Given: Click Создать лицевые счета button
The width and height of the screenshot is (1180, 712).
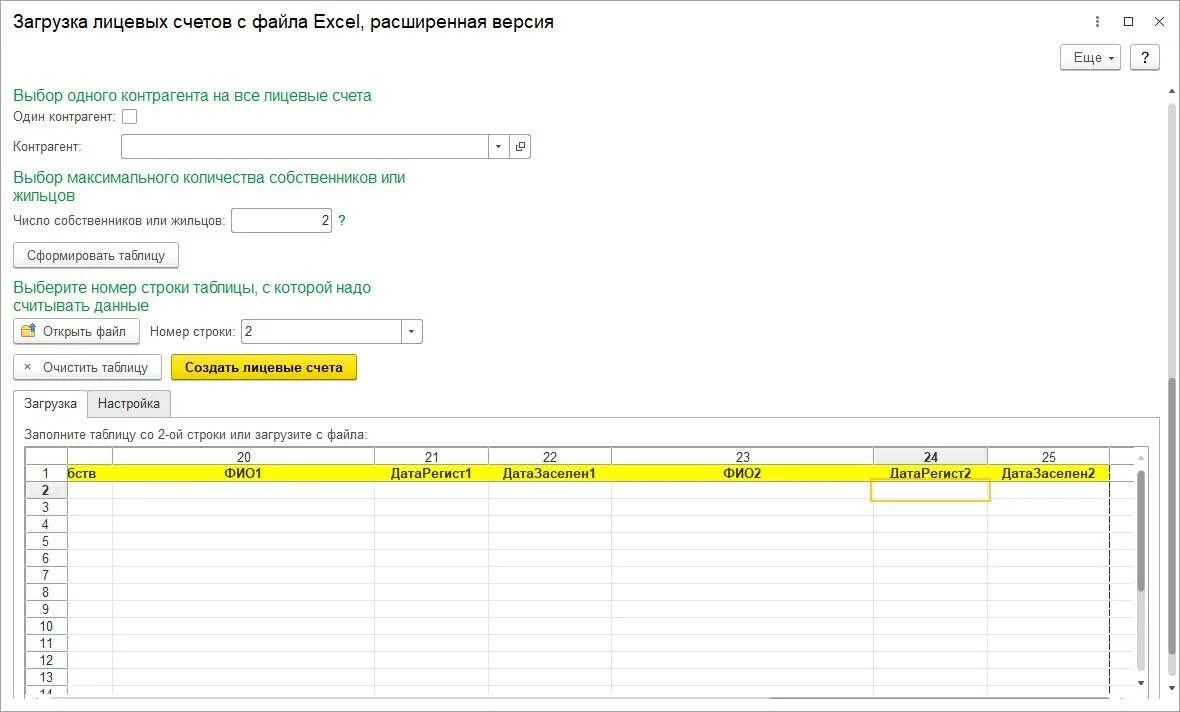Looking at the screenshot, I should click(264, 367).
